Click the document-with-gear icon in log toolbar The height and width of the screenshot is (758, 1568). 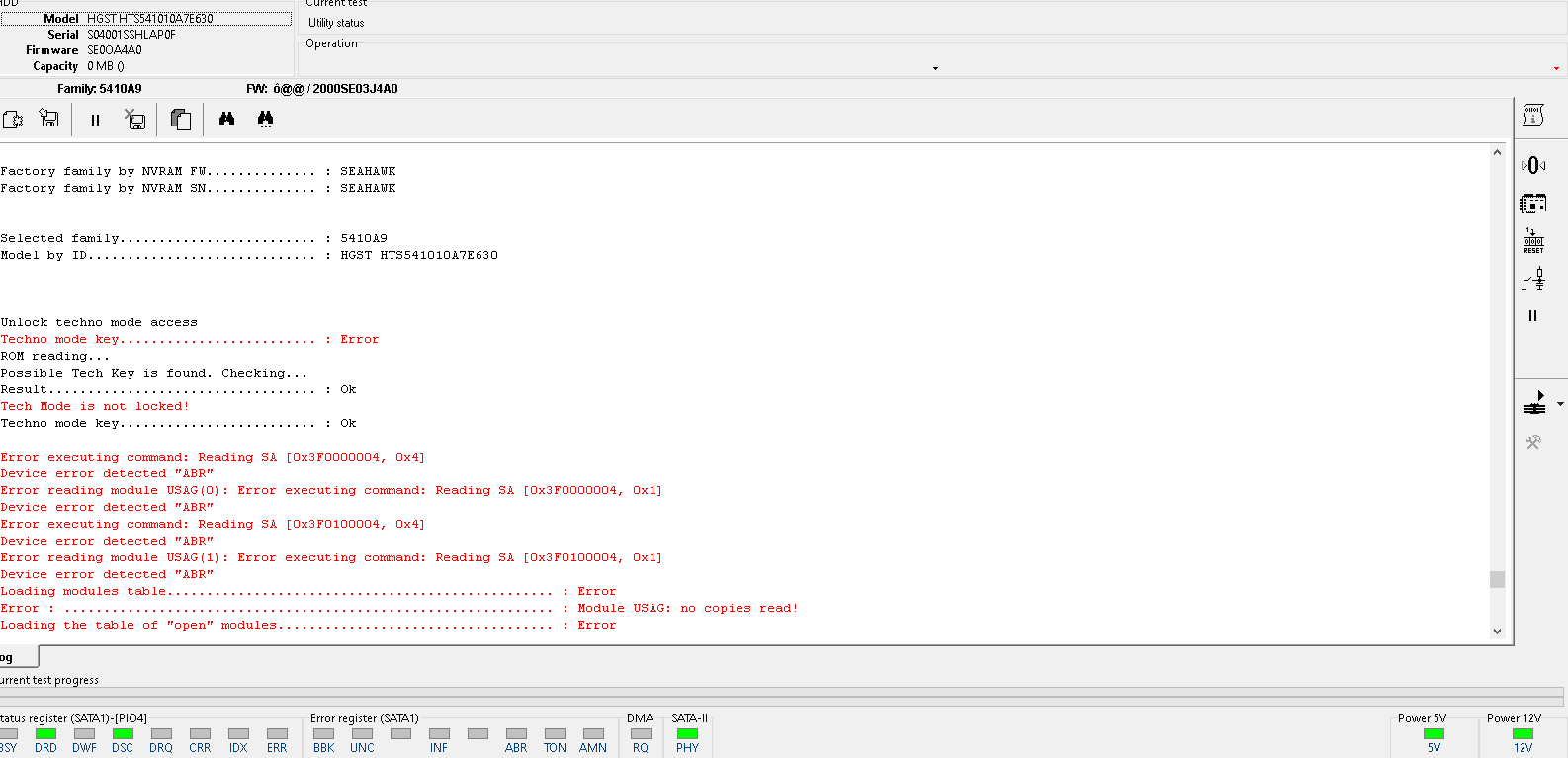(13, 120)
